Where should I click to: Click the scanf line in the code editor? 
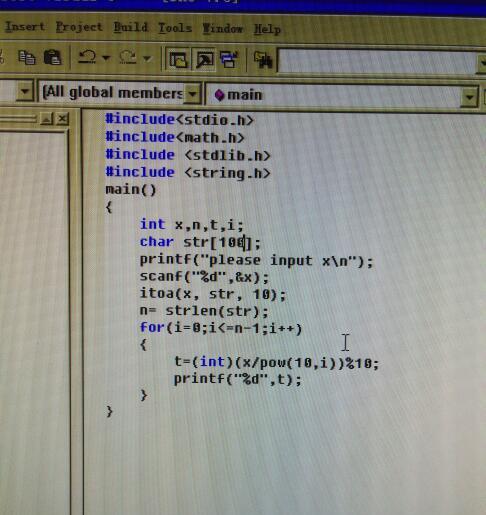(x=204, y=277)
